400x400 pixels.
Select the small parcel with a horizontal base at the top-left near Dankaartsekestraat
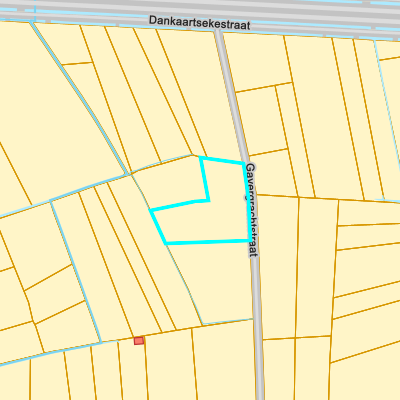63,43
